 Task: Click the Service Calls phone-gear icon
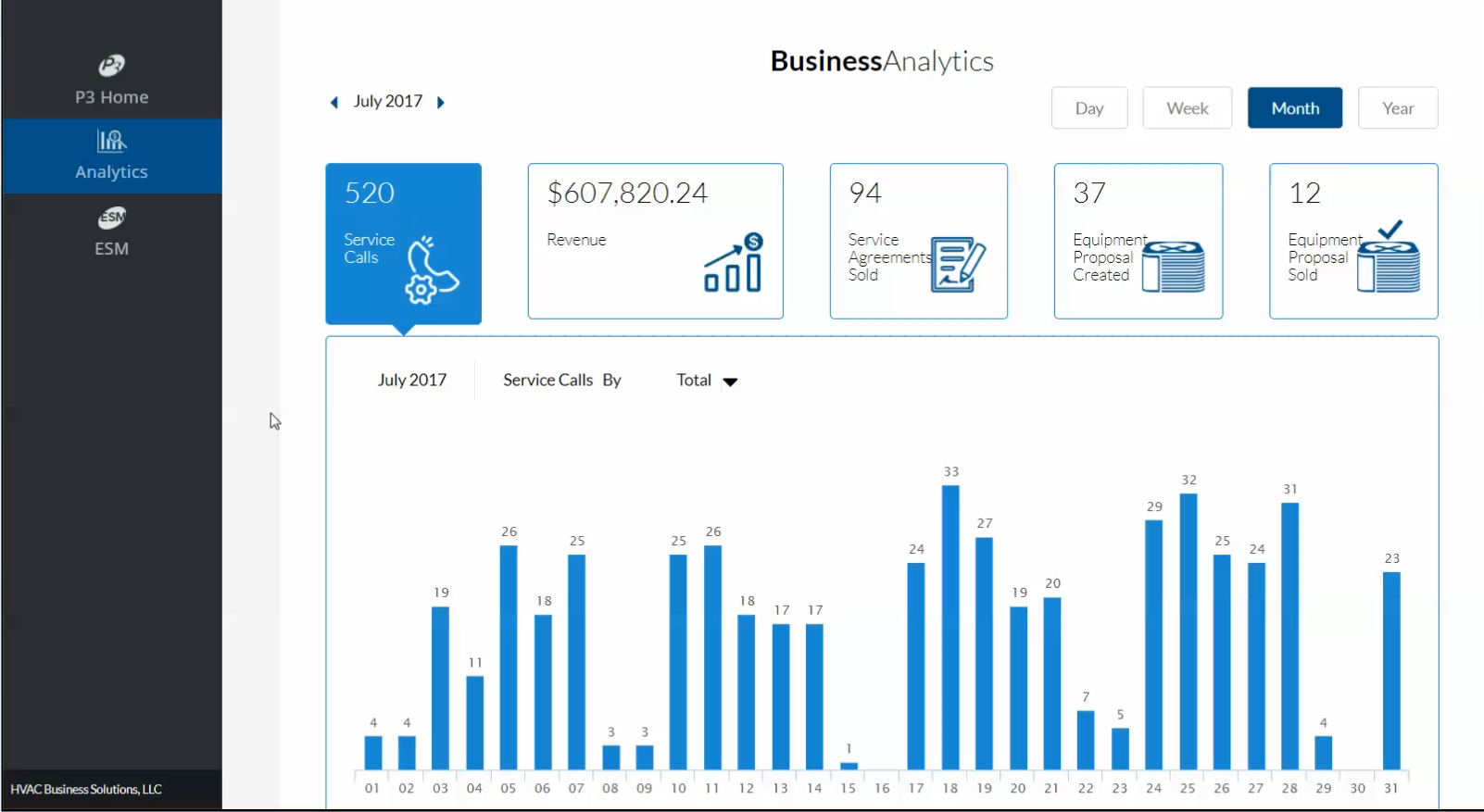[431, 269]
